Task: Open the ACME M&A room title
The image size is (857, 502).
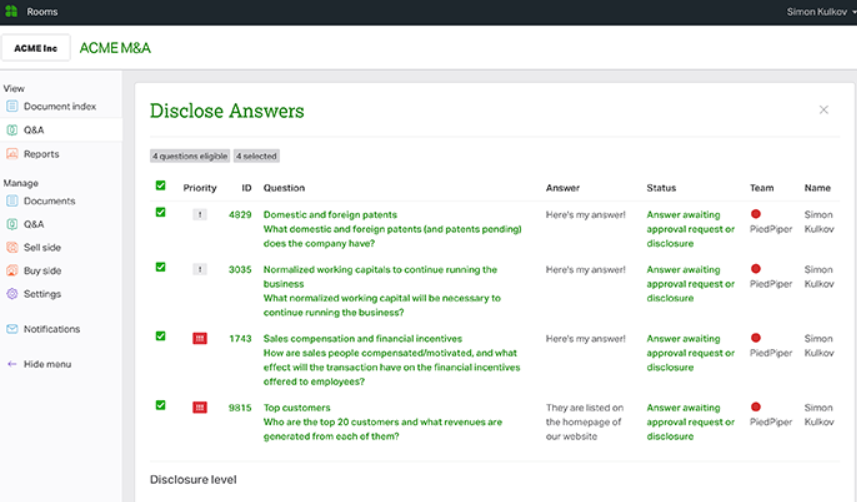Action: click(x=115, y=48)
